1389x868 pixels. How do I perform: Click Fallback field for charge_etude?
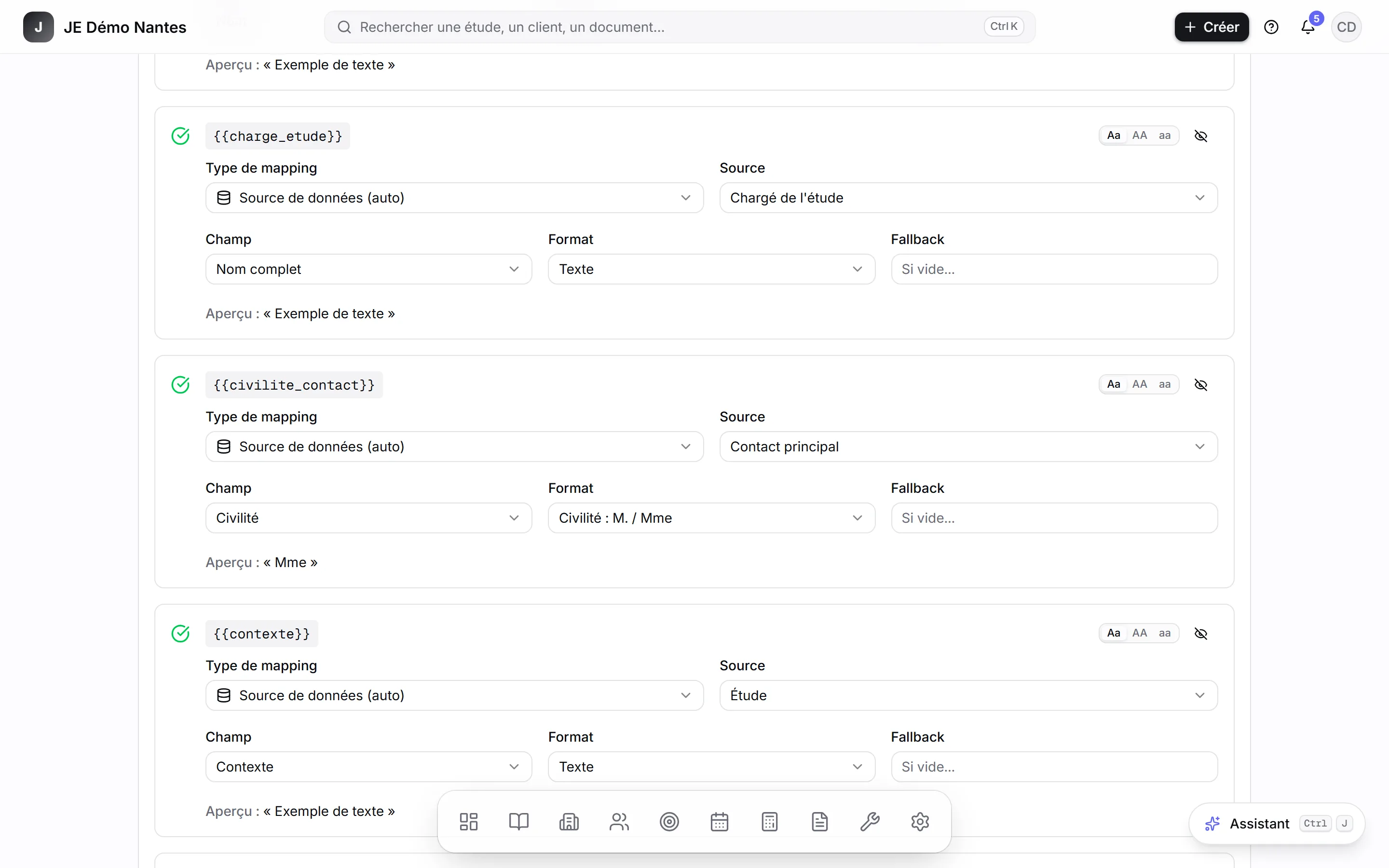(1054, 269)
